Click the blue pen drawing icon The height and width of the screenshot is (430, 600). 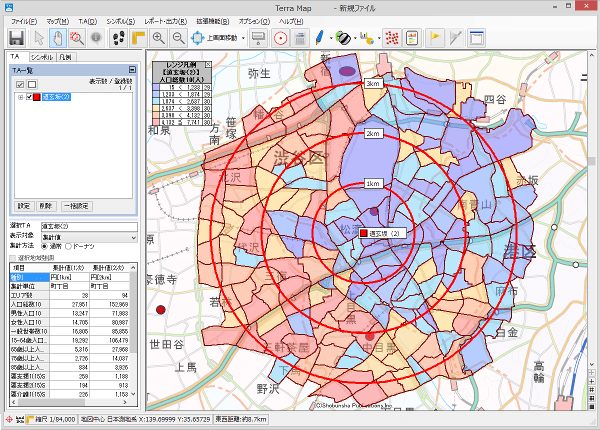click(x=320, y=38)
